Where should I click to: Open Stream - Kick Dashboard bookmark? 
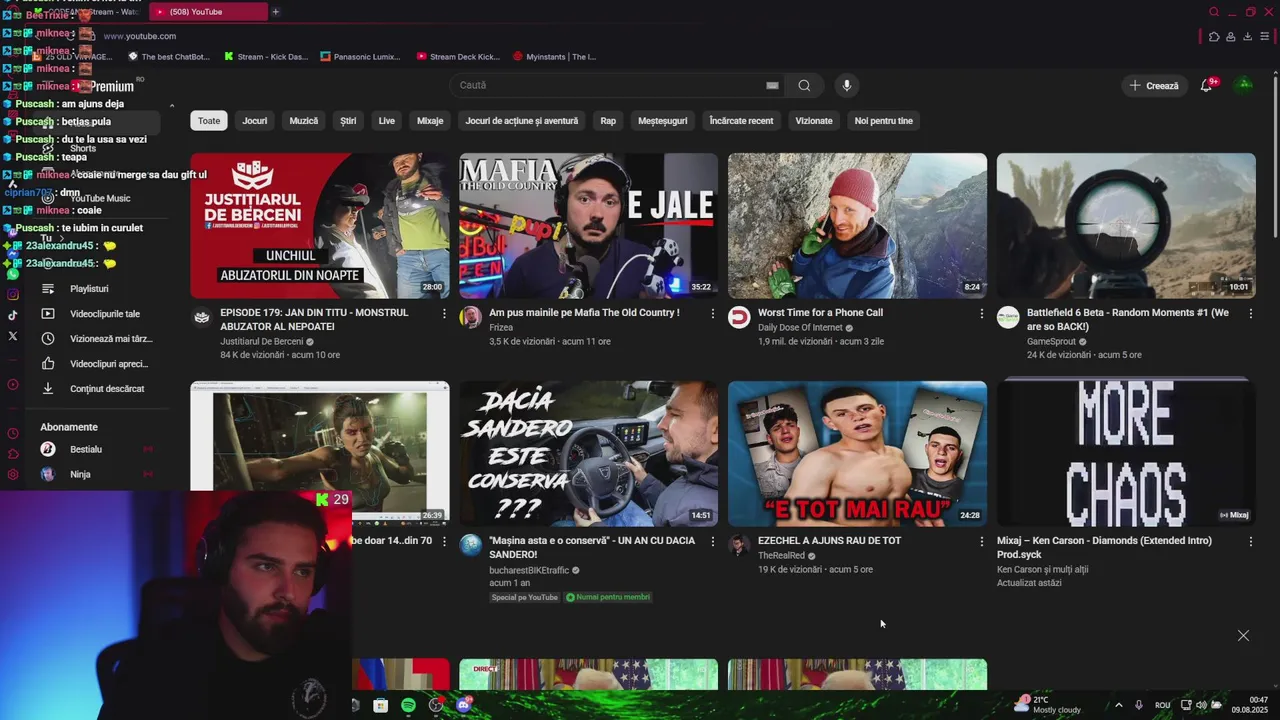[266, 57]
